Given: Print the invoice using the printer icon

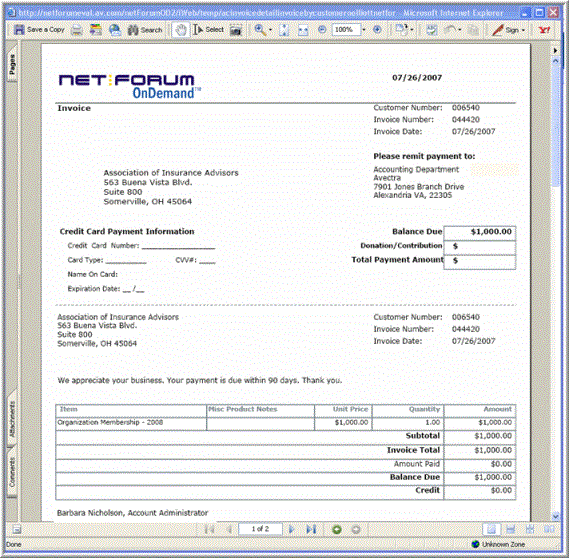Looking at the screenshot, I should [77, 30].
